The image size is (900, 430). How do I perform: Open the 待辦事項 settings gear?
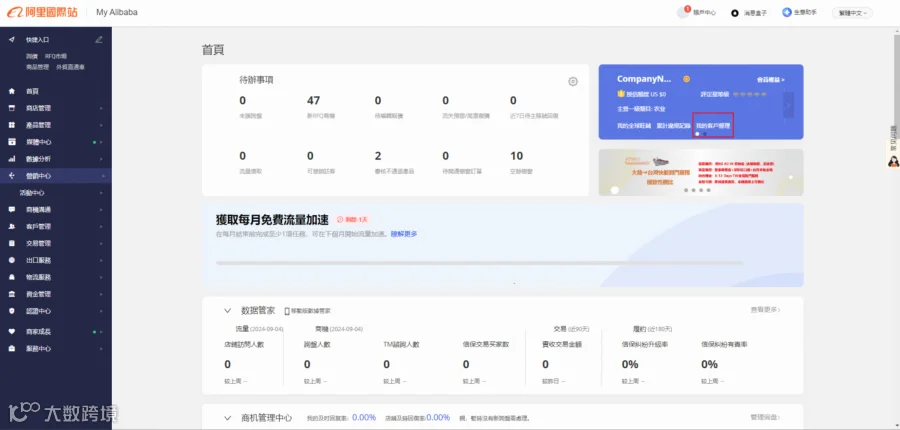(572, 82)
